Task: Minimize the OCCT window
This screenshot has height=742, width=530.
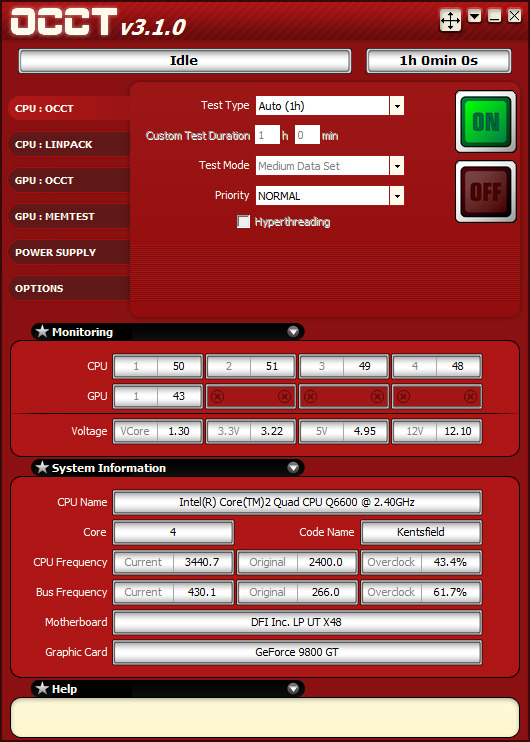Action: click(495, 17)
